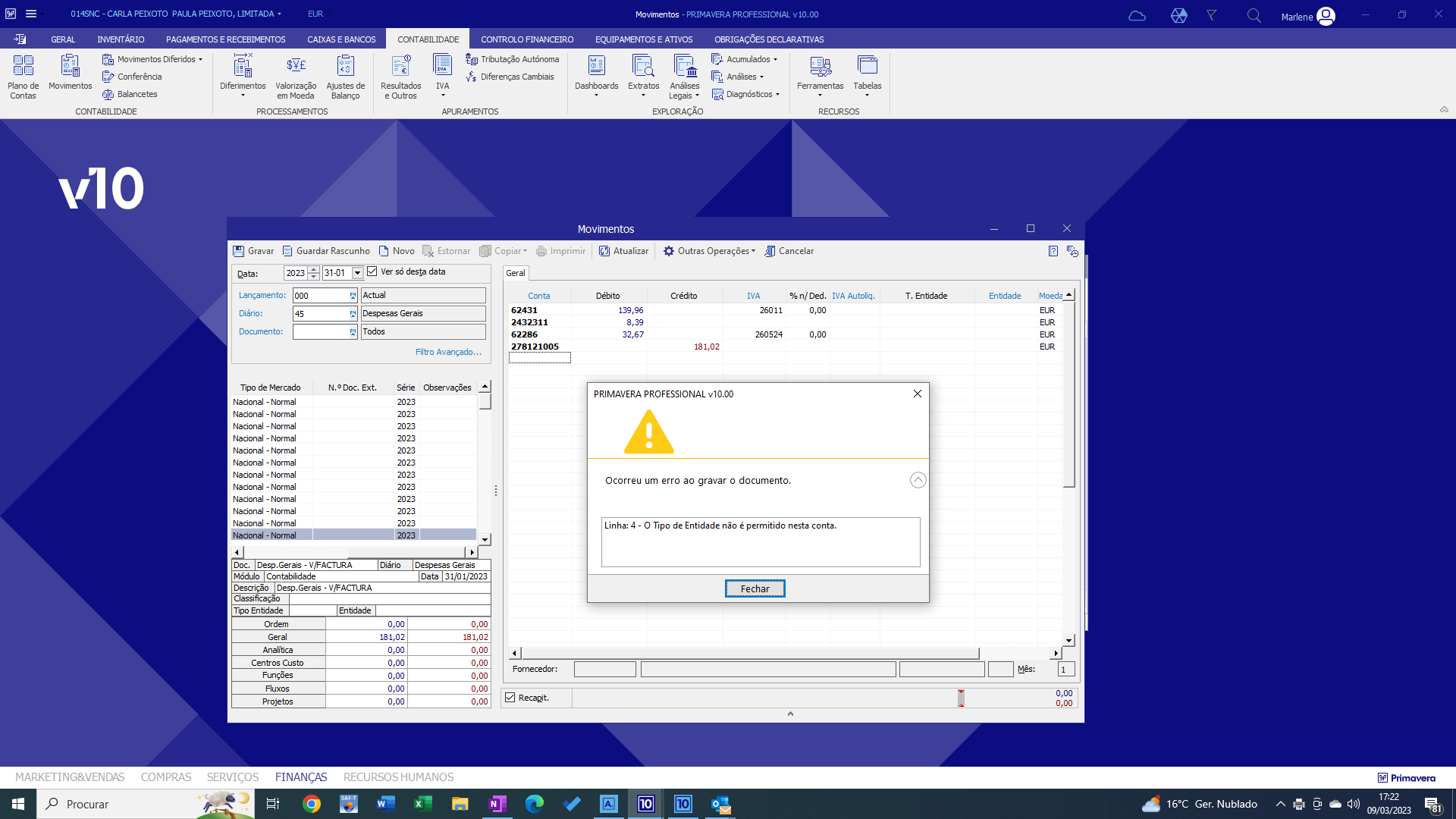Click the Cancelar toolbar icon
Image resolution: width=1456 pixels, height=819 pixels.
tap(770, 251)
